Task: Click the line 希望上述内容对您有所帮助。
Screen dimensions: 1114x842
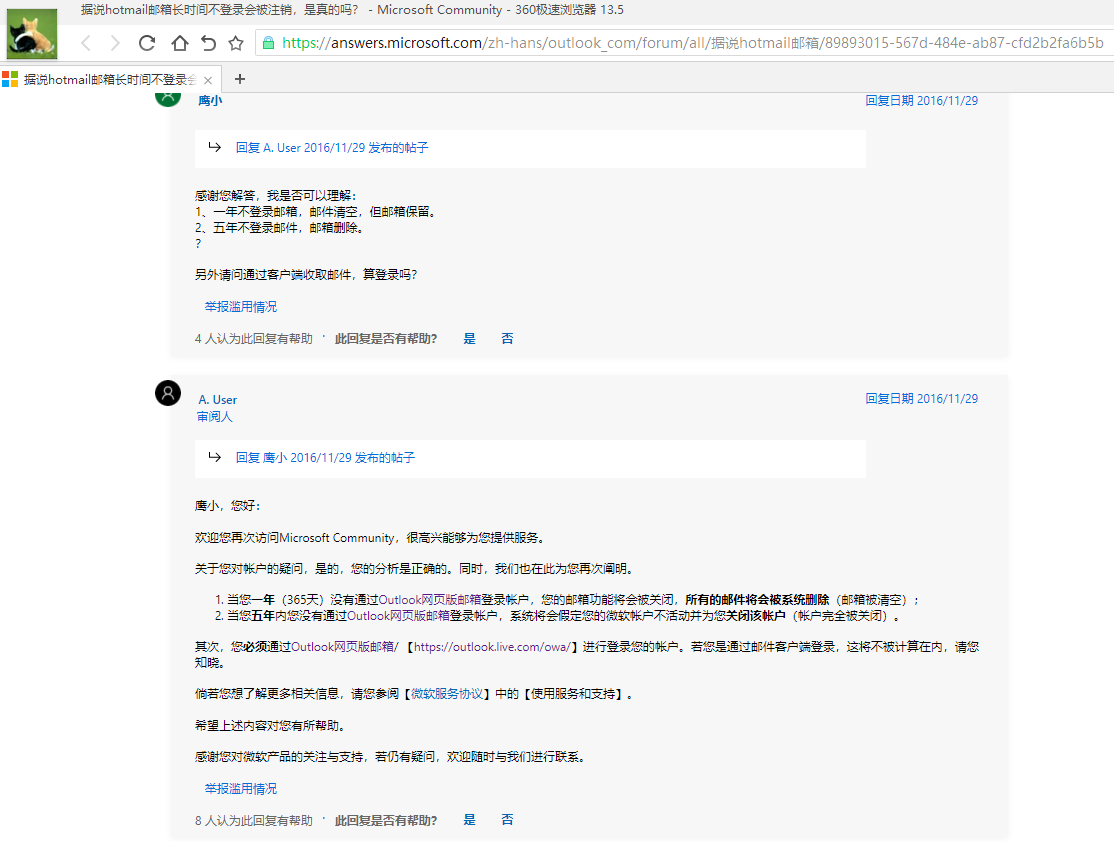Action: 271,726
